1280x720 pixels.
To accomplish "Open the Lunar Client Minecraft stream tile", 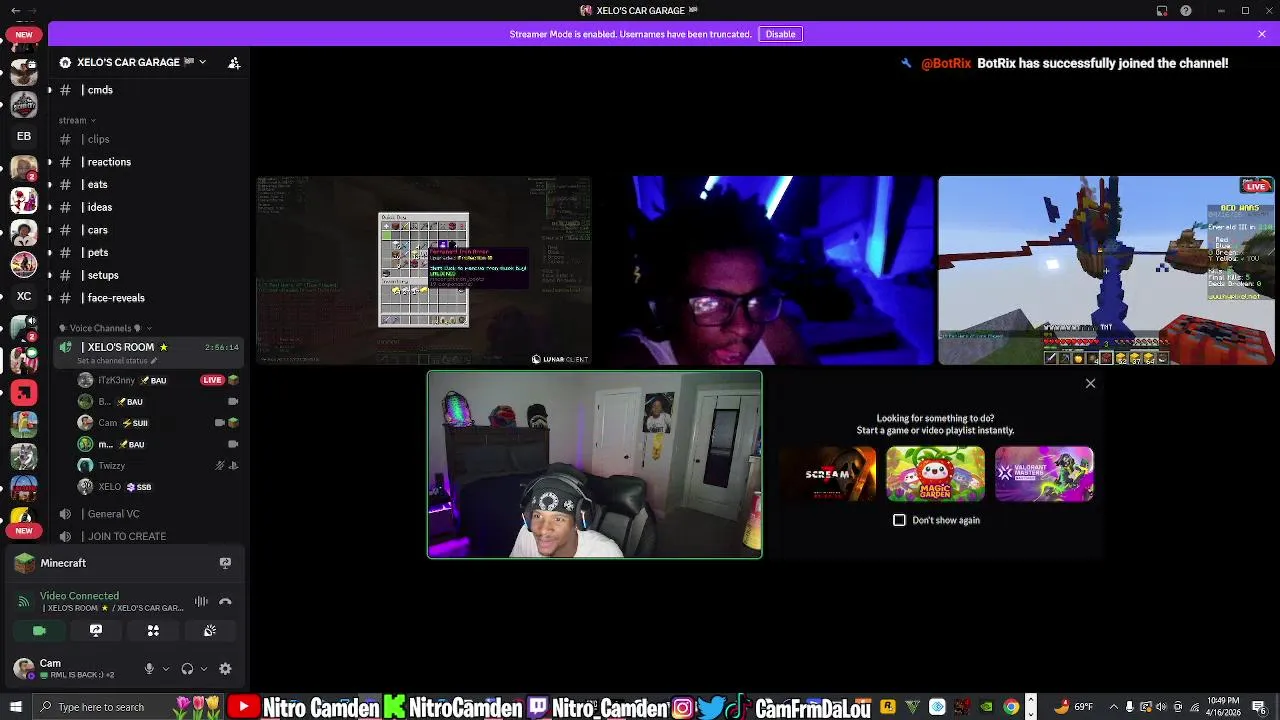I will pyautogui.click(x=424, y=271).
